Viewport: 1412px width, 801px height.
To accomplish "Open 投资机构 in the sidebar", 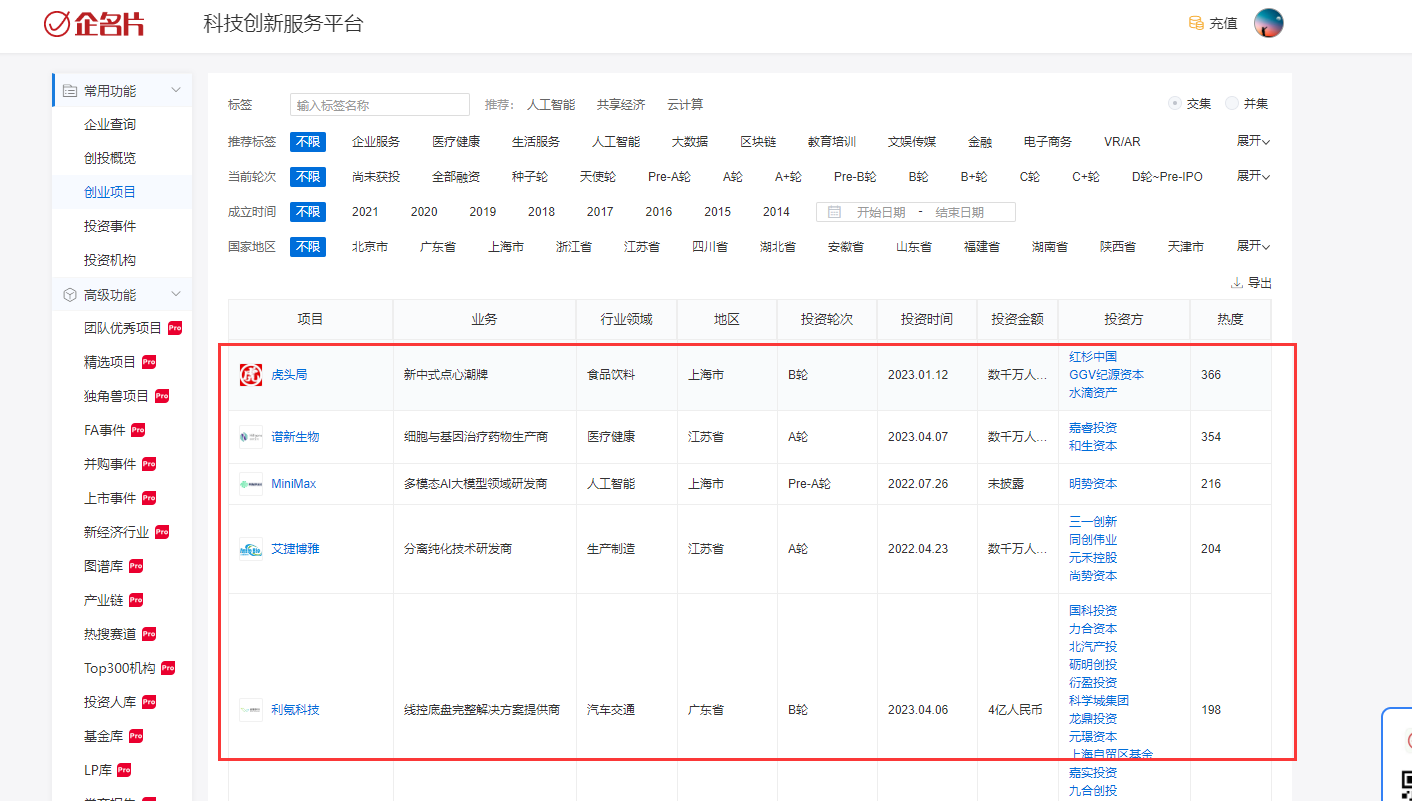I will pos(110,261).
